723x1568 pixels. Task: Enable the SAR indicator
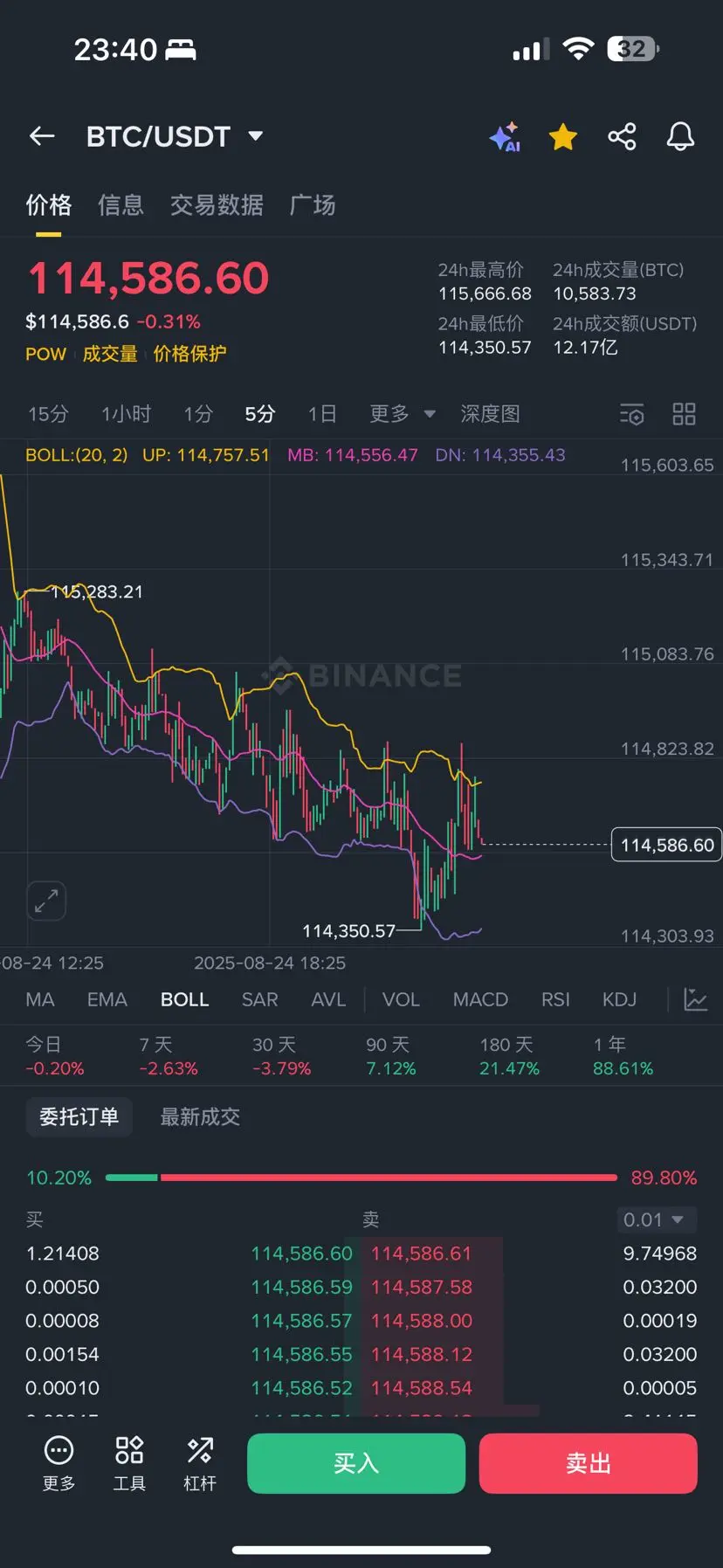click(x=260, y=999)
